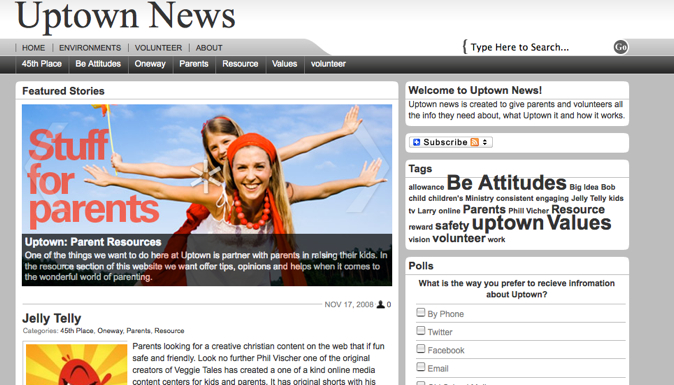Click the Polls heading
Viewport: 674px width, 385px height.
(421, 266)
